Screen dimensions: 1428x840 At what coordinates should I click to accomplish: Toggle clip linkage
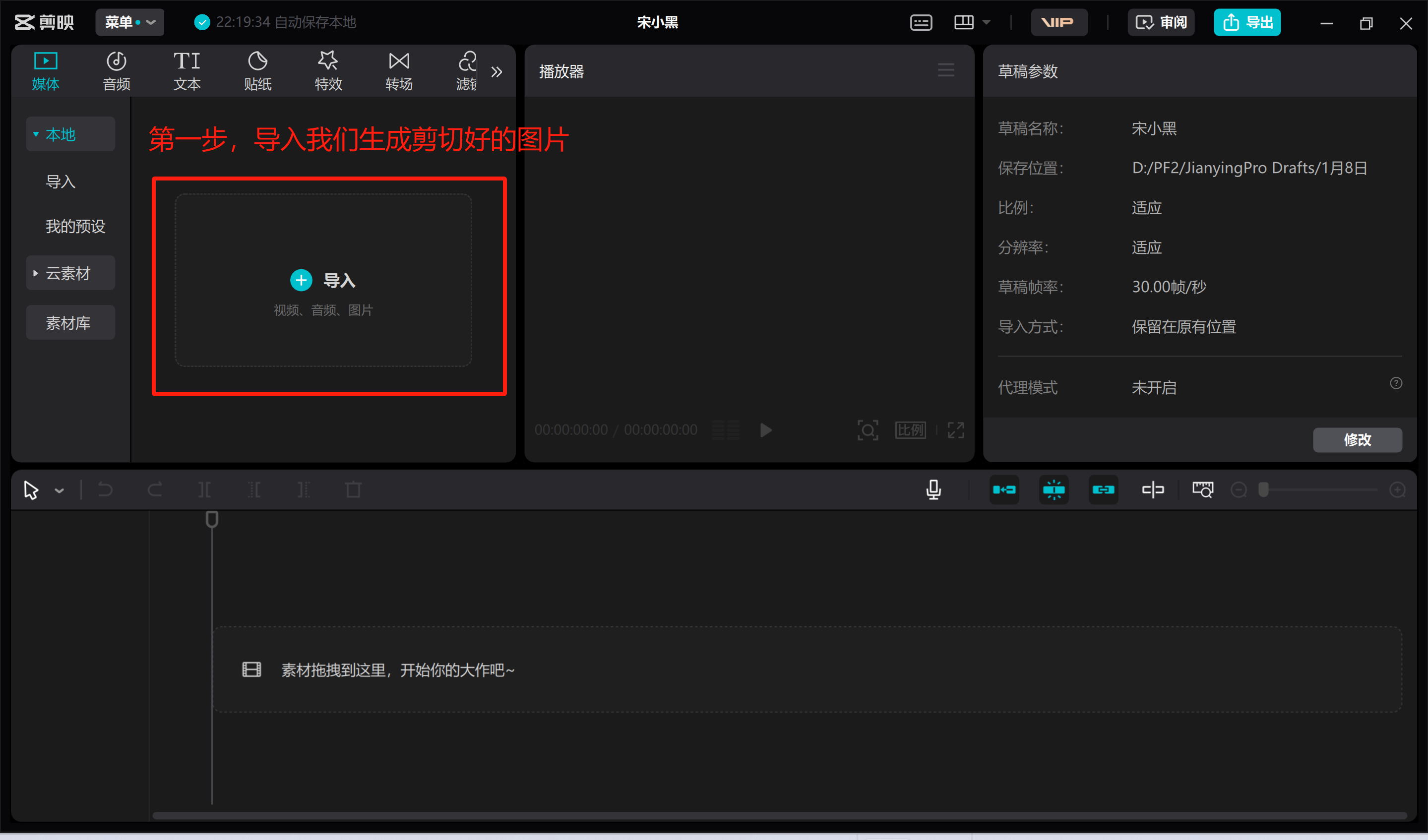(1103, 490)
